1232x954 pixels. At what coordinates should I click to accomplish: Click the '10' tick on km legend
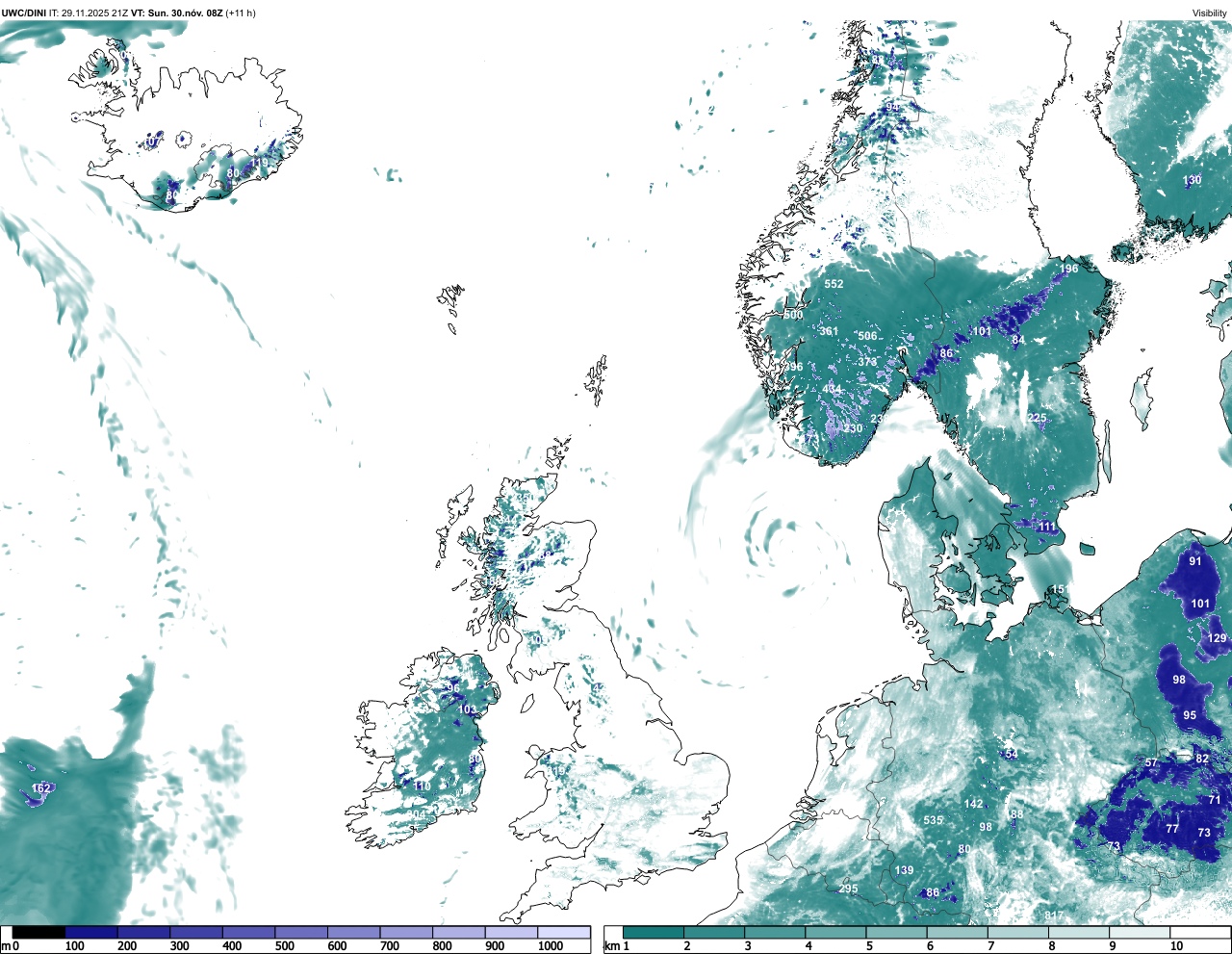click(1176, 946)
